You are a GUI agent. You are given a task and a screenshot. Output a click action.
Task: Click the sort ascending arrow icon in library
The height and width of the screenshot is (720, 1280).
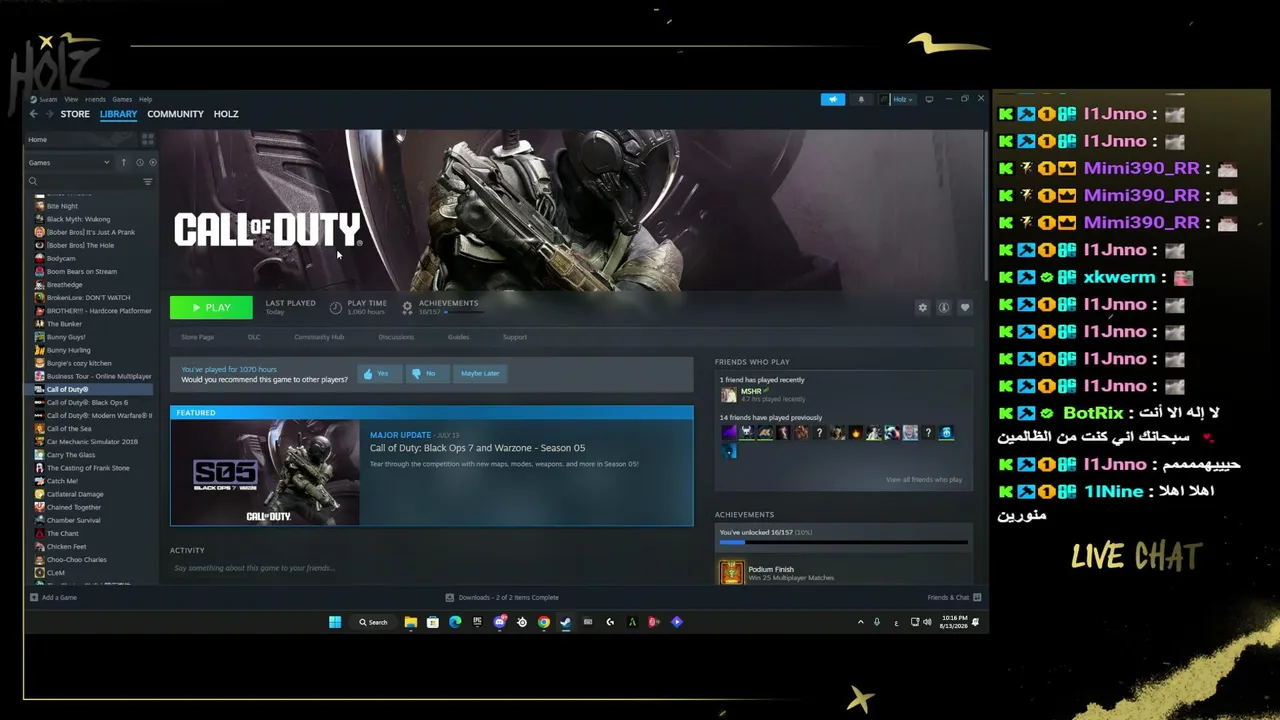pos(124,162)
